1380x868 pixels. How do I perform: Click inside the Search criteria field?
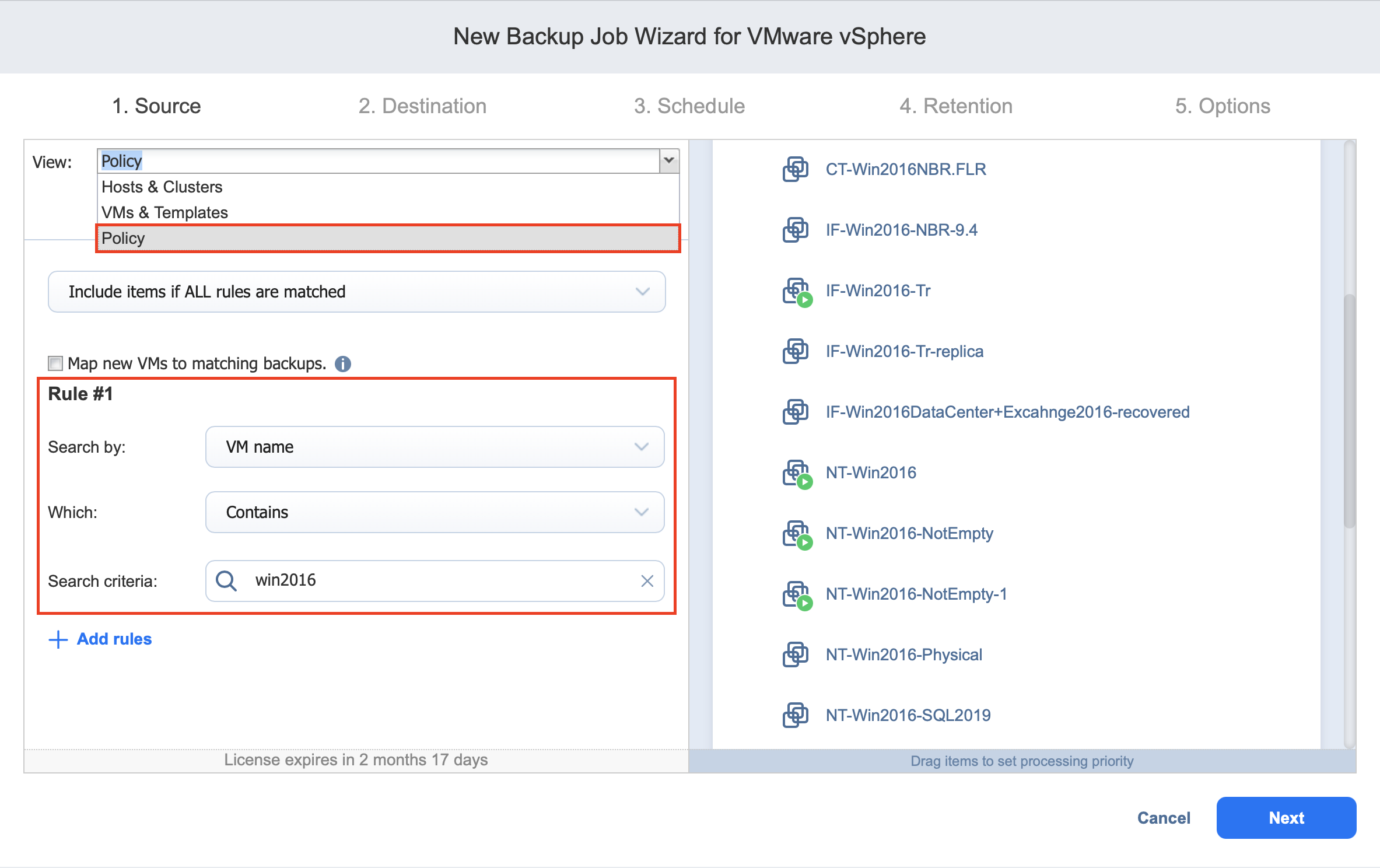click(435, 581)
